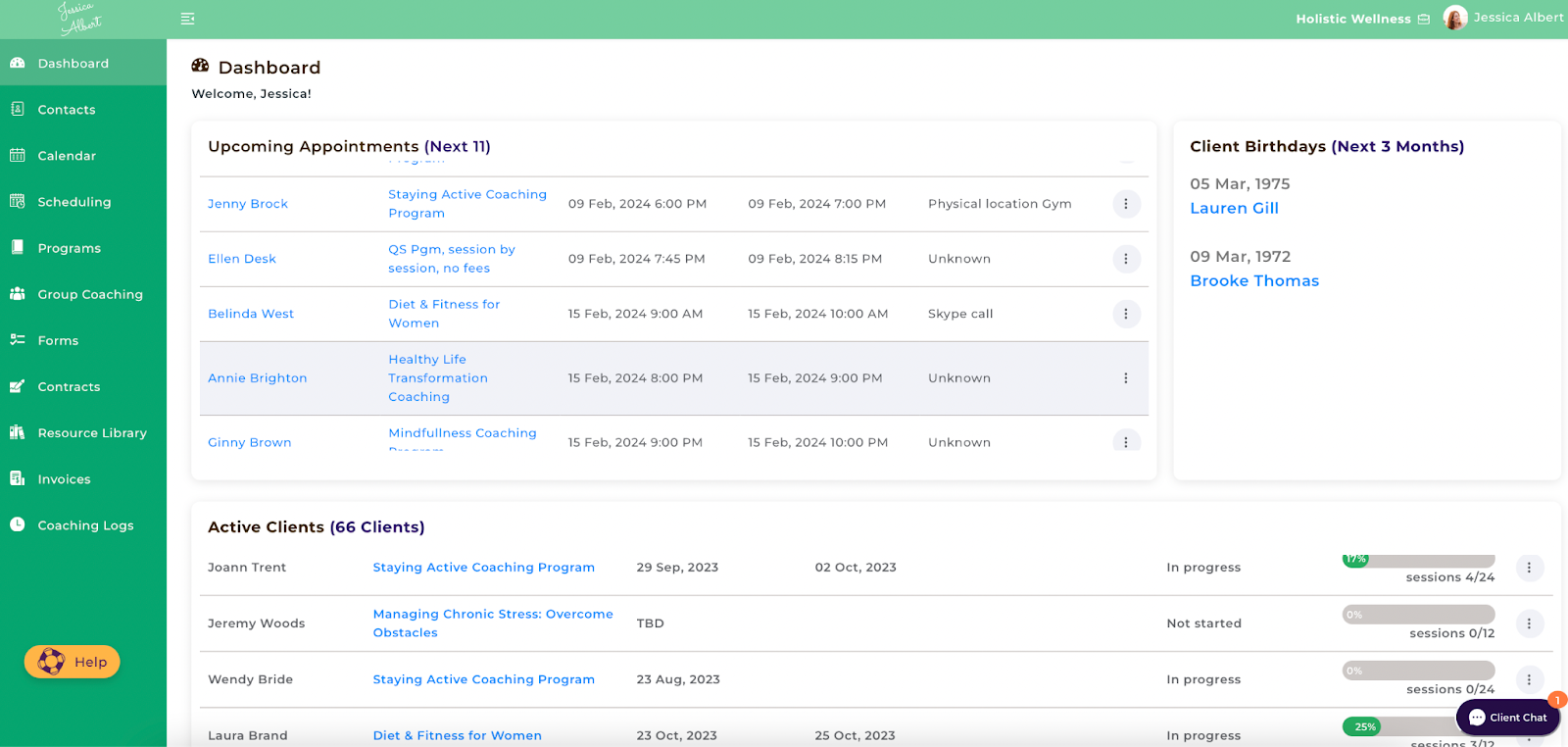Open Ginny Brown appointment options menu
The width and height of the screenshot is (1568, 747).
1126,442
